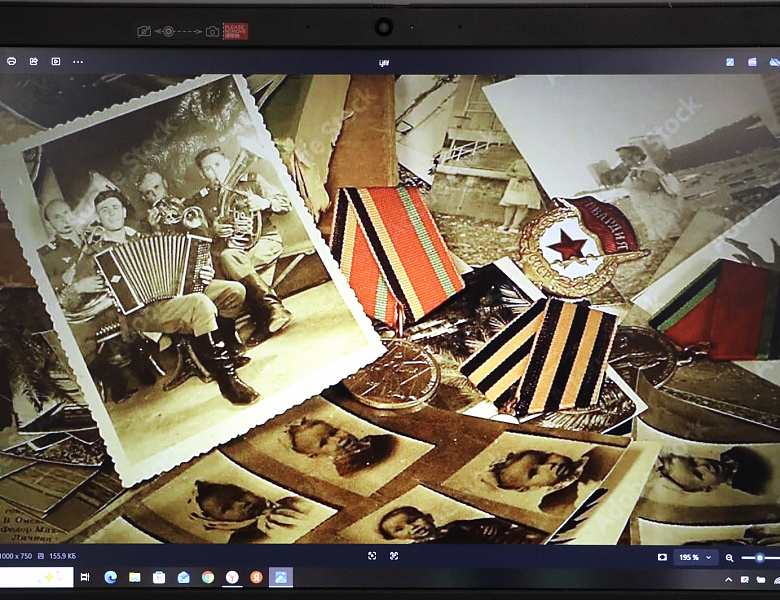Screen dimensions: 780x600
Task: Launch Microsoft Edge from the taskbar
Action: (x=110, y=577)
